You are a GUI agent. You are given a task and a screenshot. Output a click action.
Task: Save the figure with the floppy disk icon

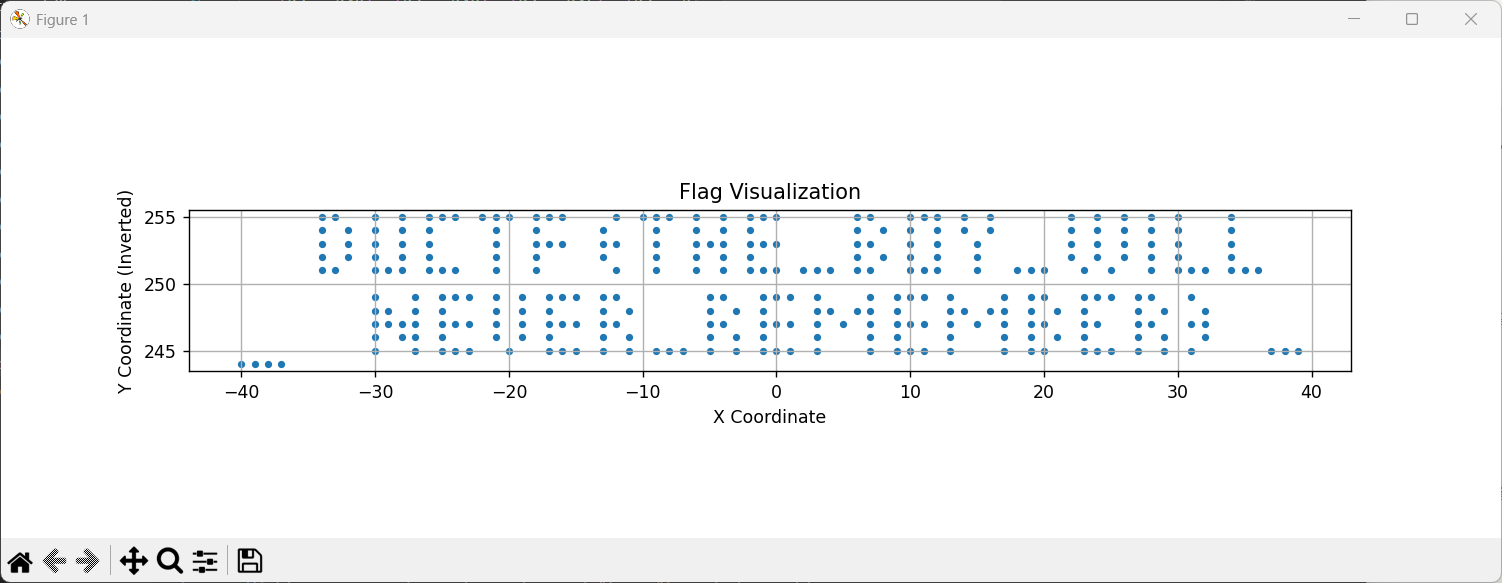pyautogui.click(x=250, y=561)
